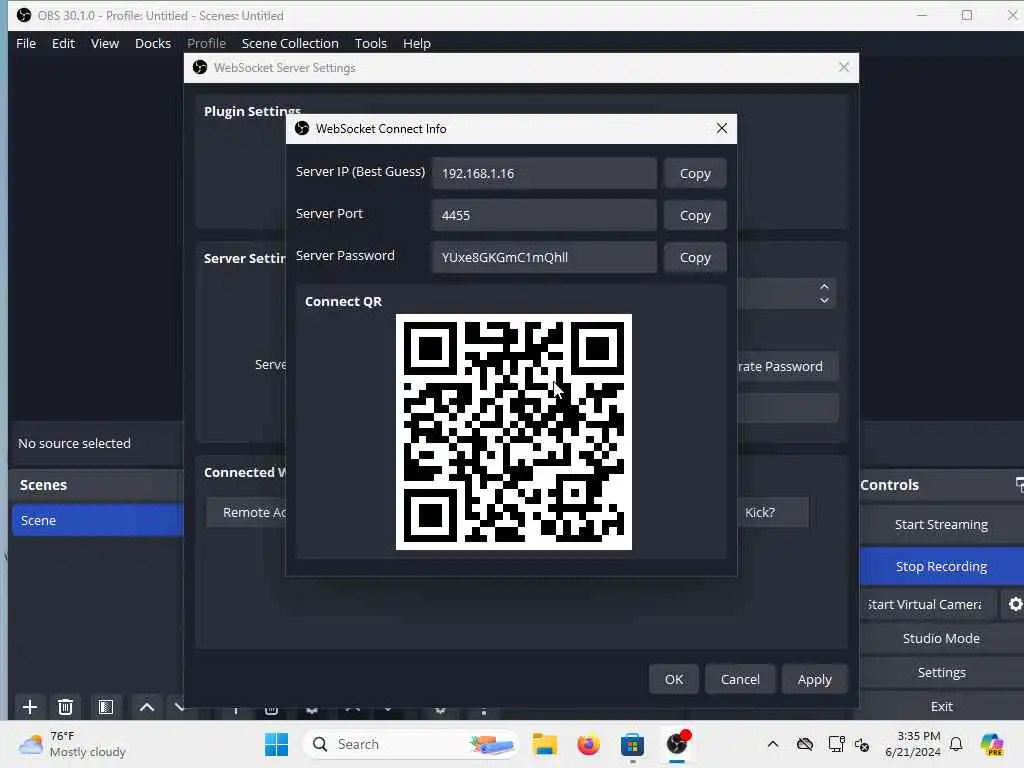Add a new scene with plus icon
The width and height of the screenshot is (1024, 768).
[x=29, y=707]
